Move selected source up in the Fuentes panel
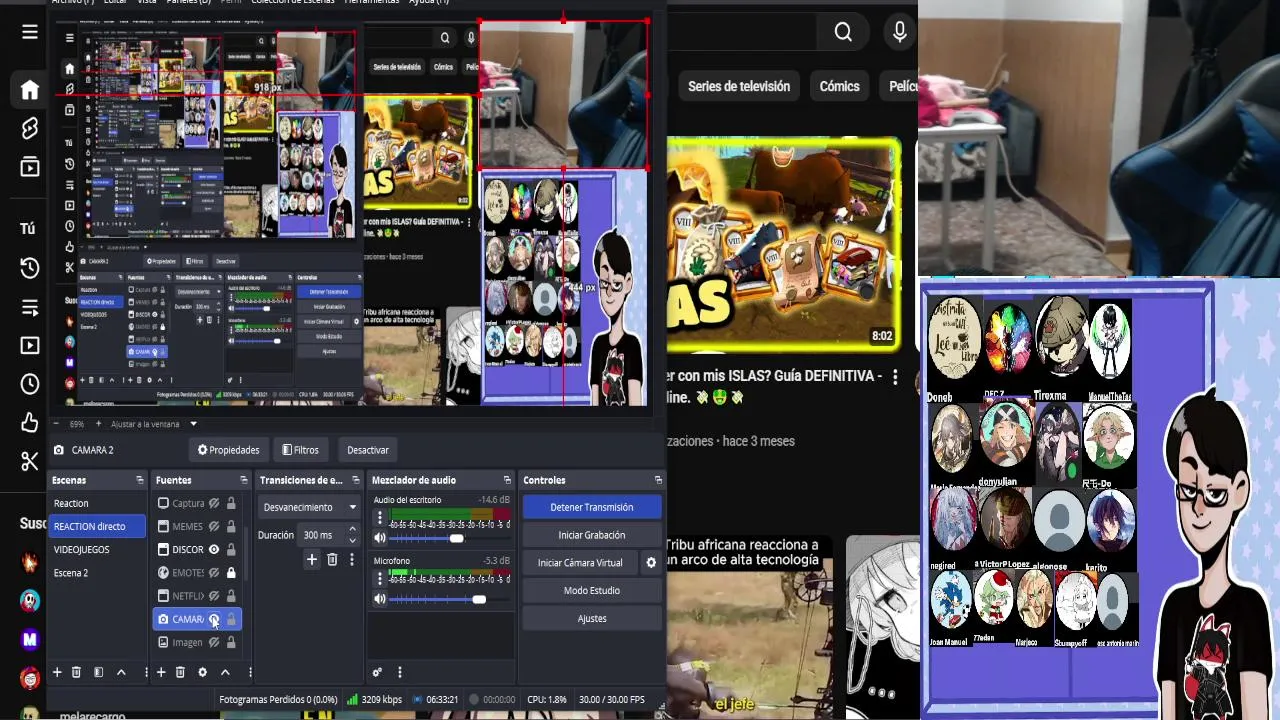This screenshot has height=720, width=1280. (x=225, y=673)
